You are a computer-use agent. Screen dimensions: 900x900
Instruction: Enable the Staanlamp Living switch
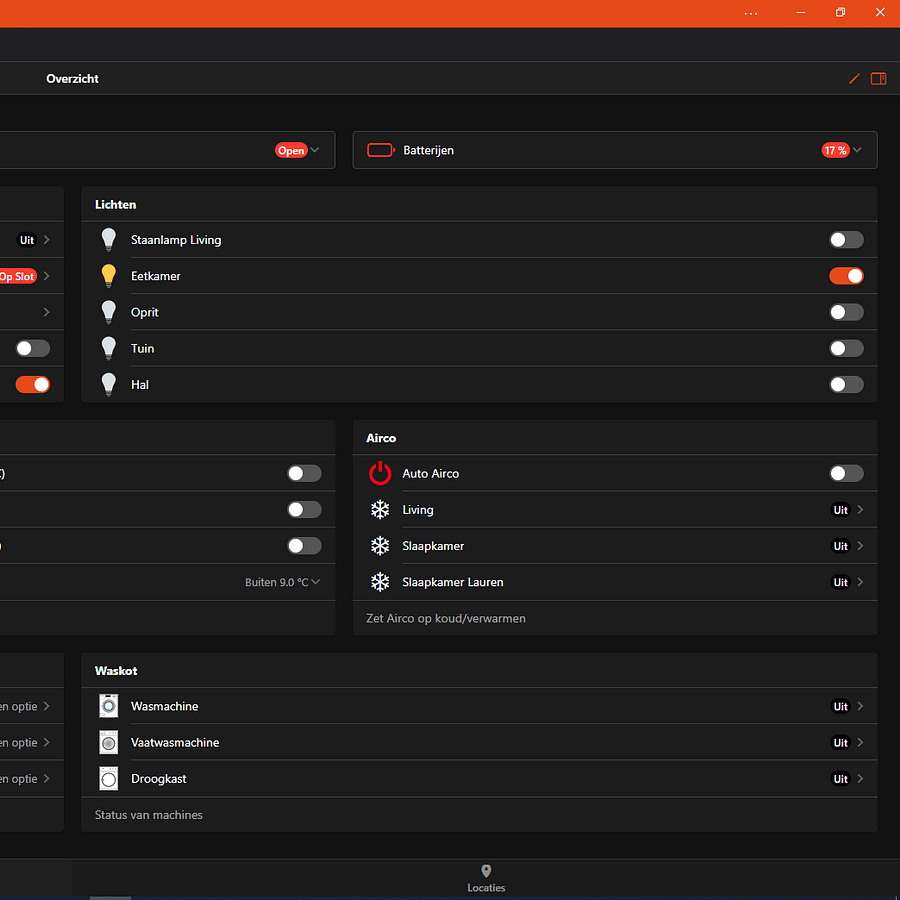click(846, 240)
